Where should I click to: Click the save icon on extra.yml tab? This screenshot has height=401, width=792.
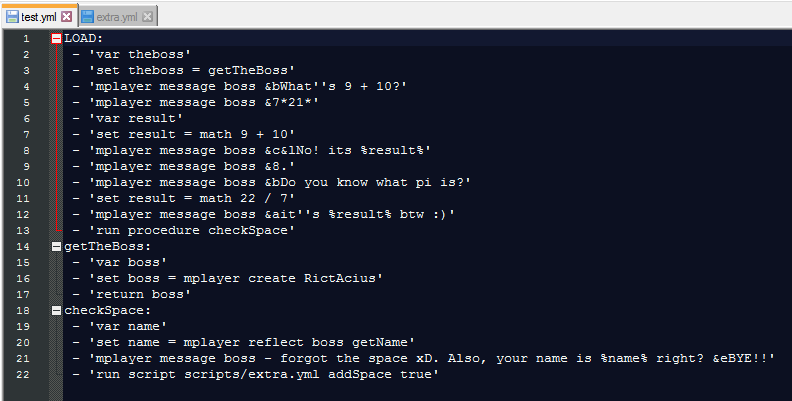[x=88, y=17]
